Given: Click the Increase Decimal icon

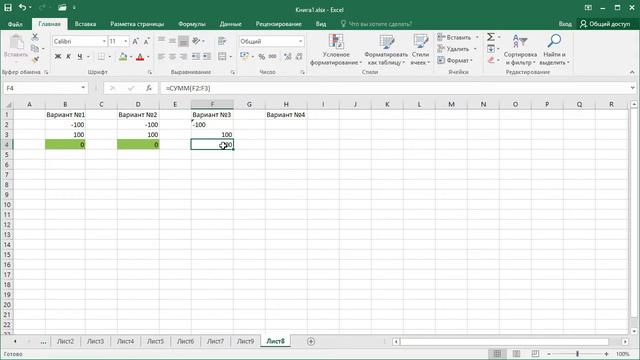Looking at the screenshot, I should coord(288,57).
